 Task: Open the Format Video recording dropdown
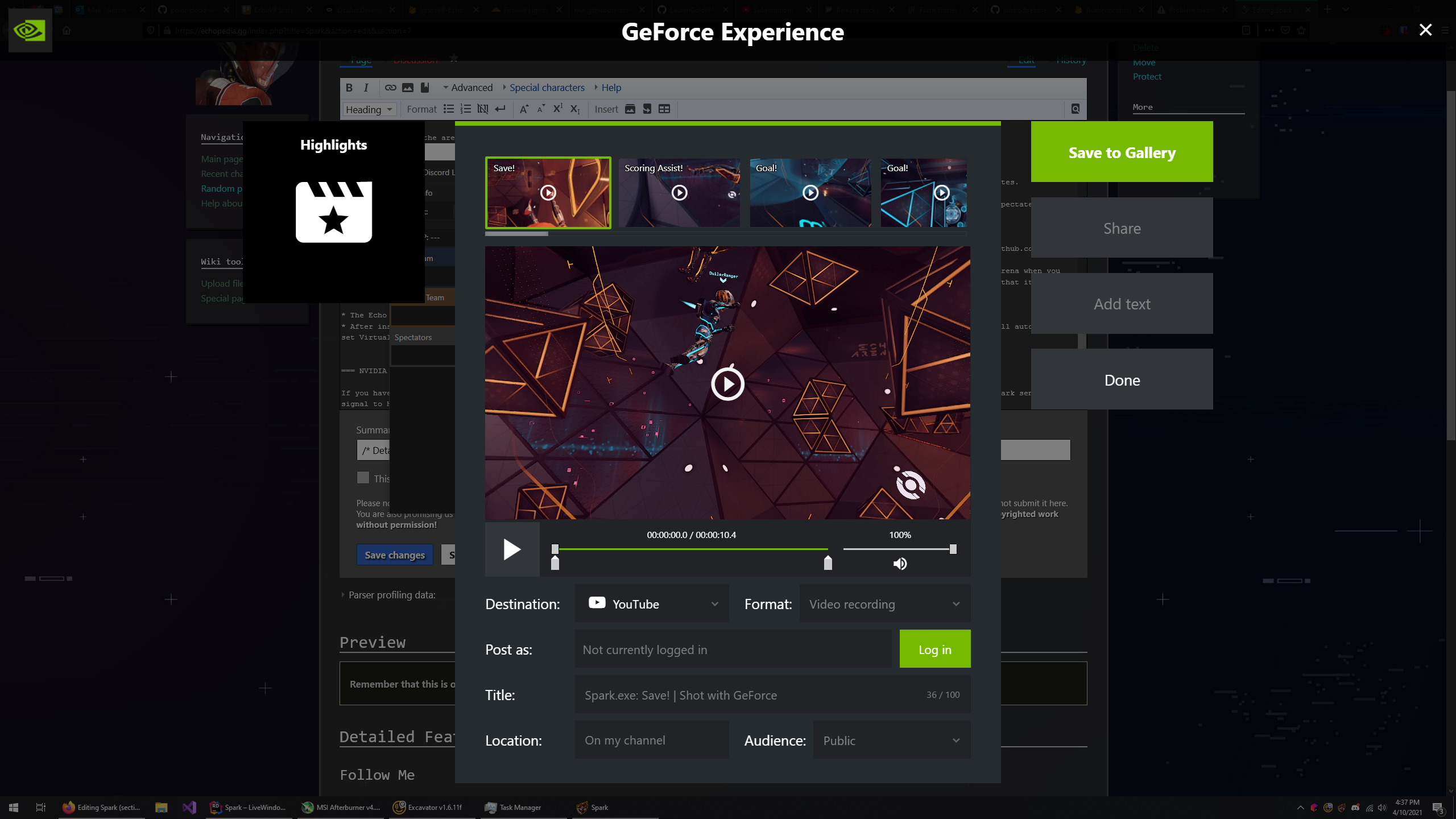point(884,604)
